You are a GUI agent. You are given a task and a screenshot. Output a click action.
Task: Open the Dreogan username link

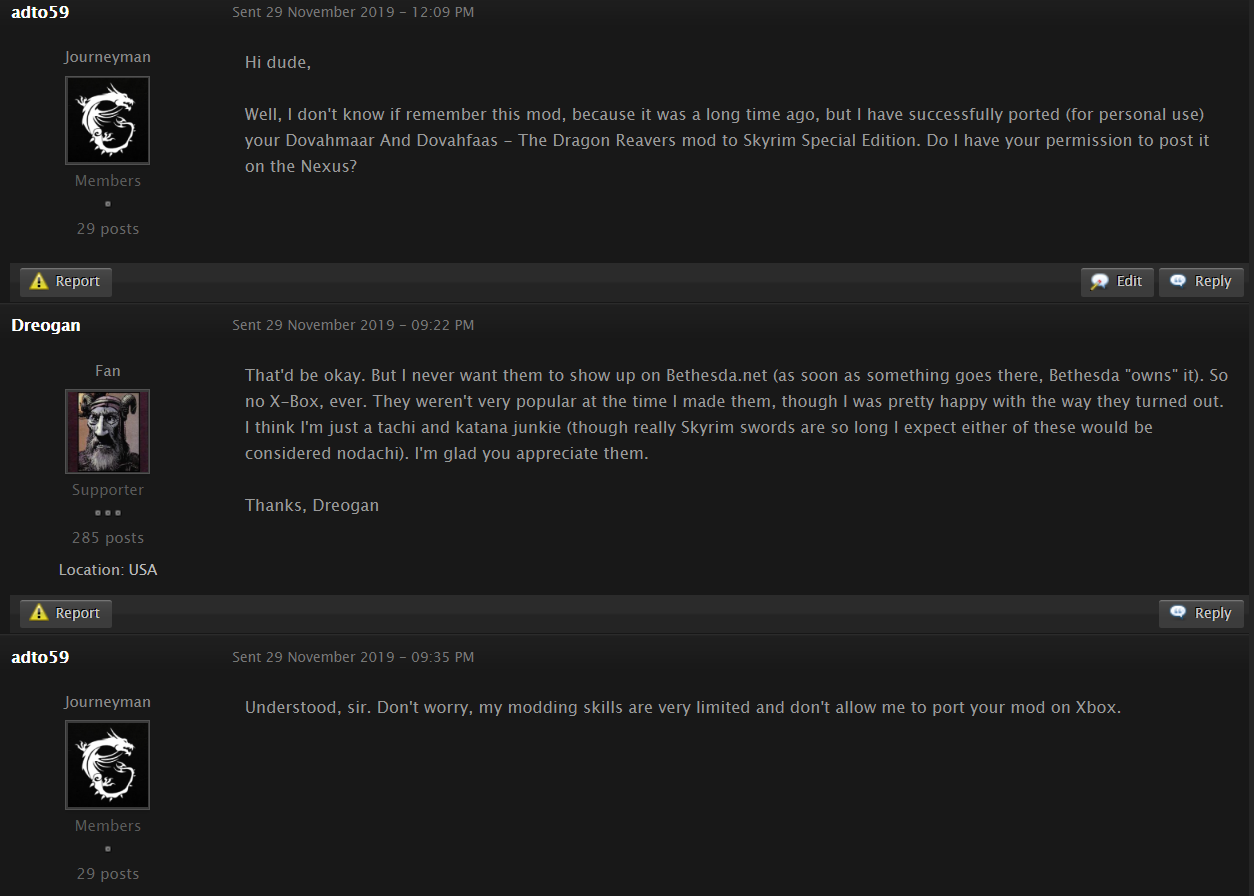click(46, 325)
